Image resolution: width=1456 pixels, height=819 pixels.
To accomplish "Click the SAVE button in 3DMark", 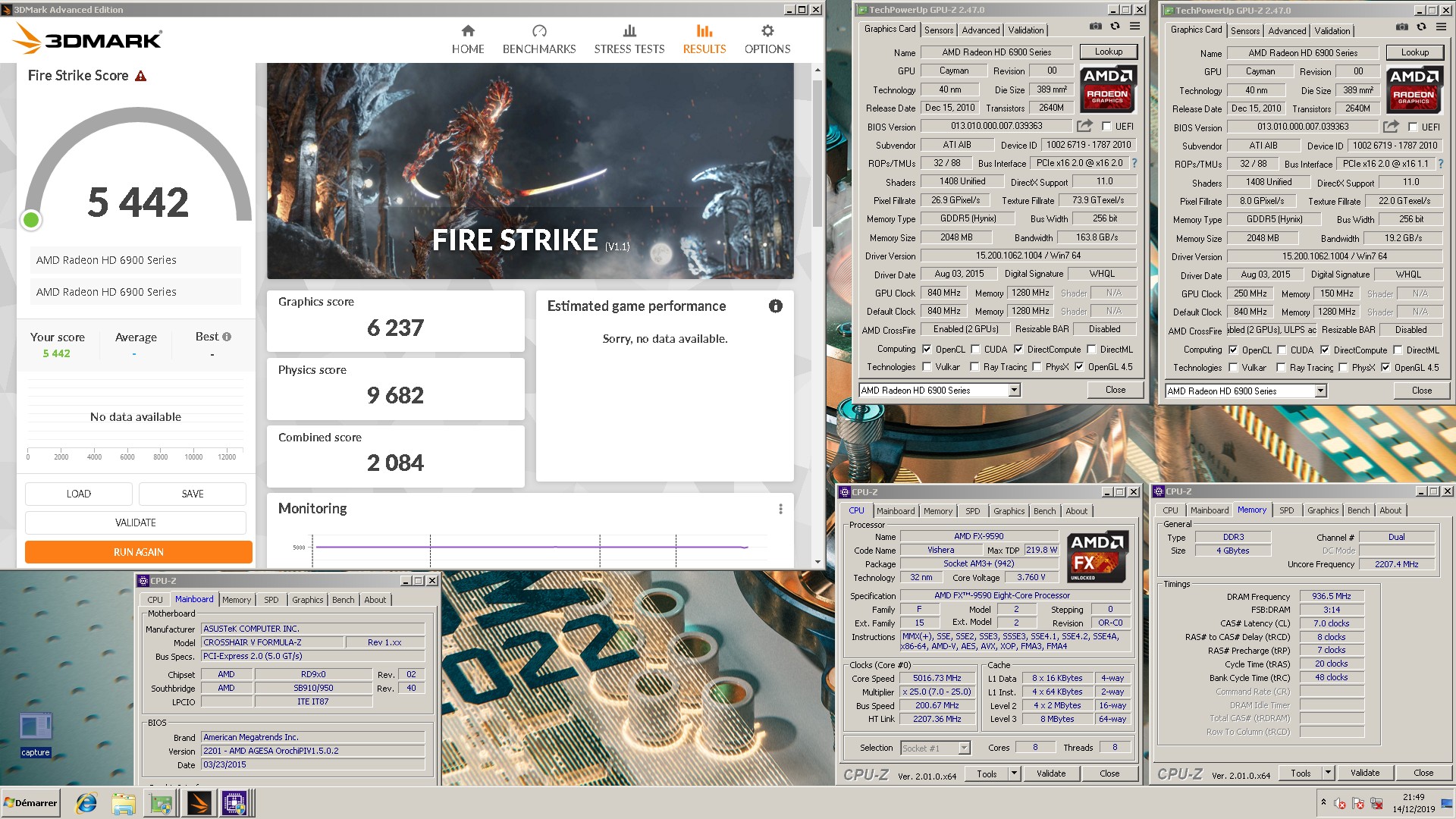I will (193, 494).
